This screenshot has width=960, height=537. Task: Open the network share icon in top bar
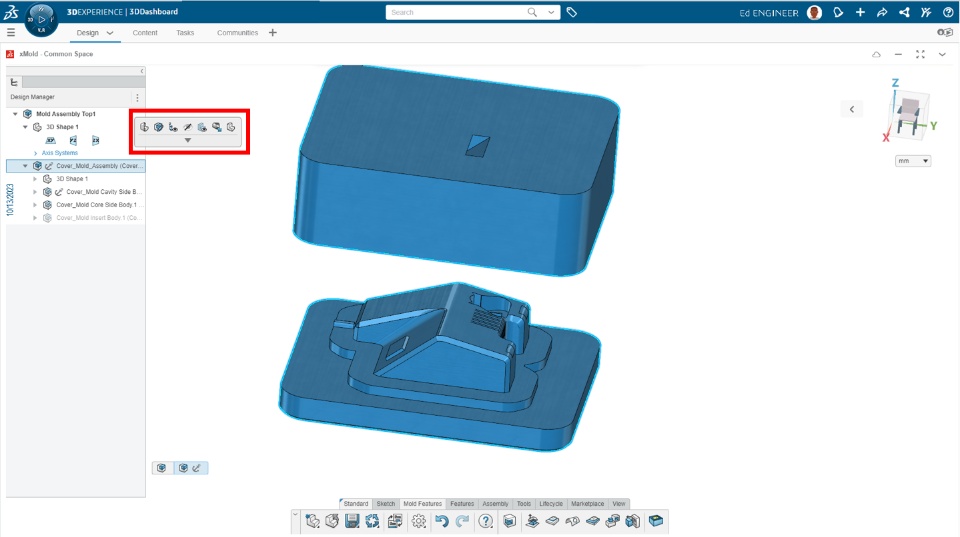point(904,12)
